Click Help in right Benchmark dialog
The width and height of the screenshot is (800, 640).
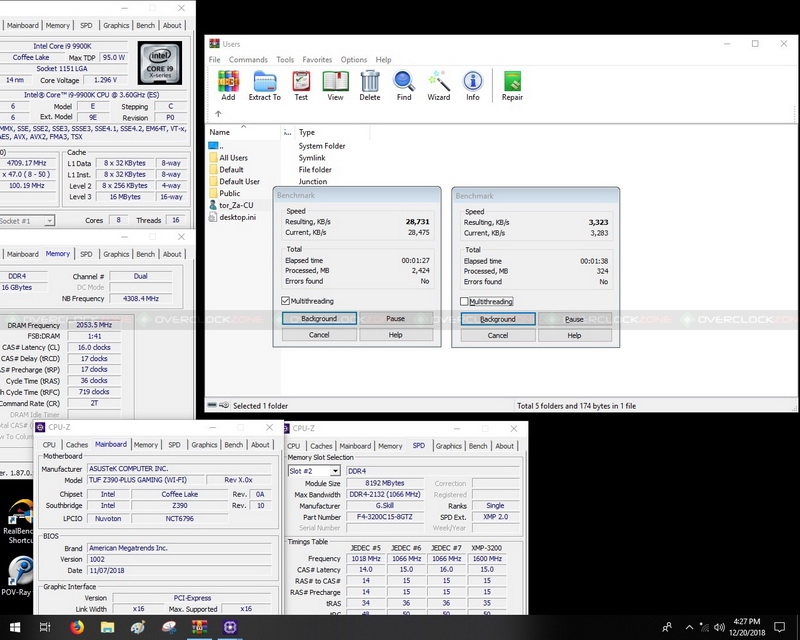(574, 335)
